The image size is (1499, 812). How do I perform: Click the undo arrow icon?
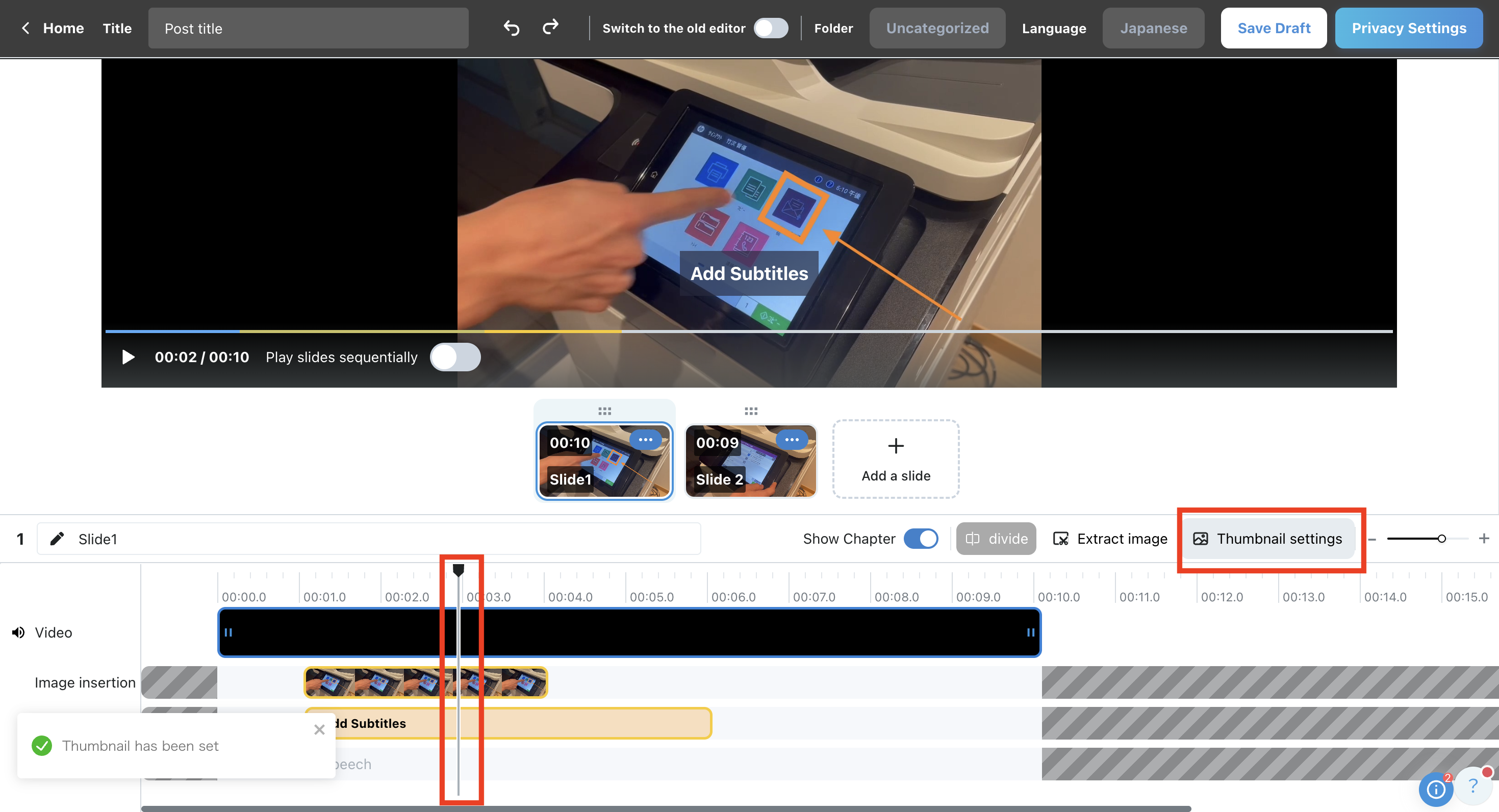(x=512, y=28)
